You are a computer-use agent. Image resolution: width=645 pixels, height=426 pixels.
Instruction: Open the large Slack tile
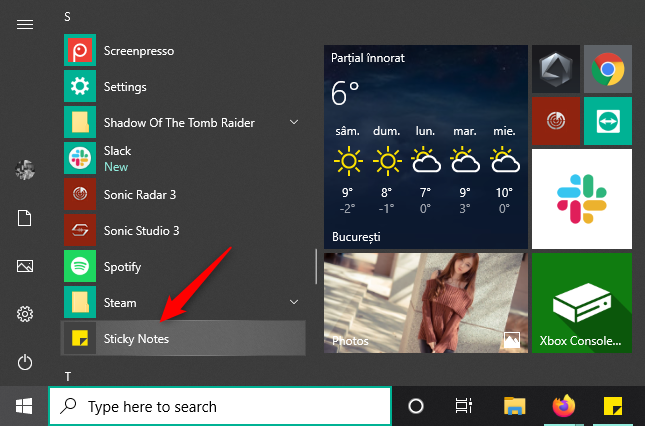[x=581, y=198]
